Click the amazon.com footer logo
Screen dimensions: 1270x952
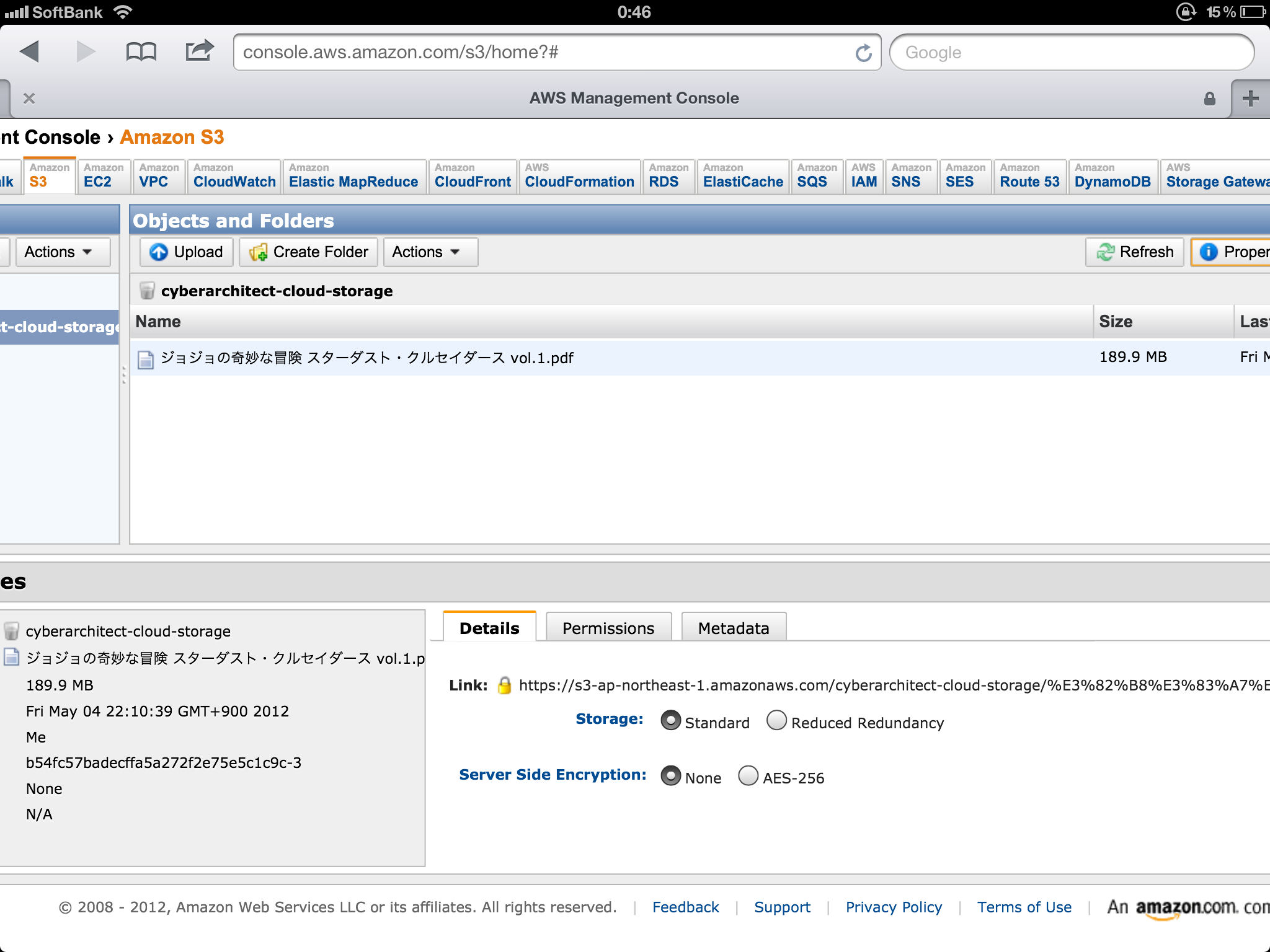click(x=1188, y=908)
